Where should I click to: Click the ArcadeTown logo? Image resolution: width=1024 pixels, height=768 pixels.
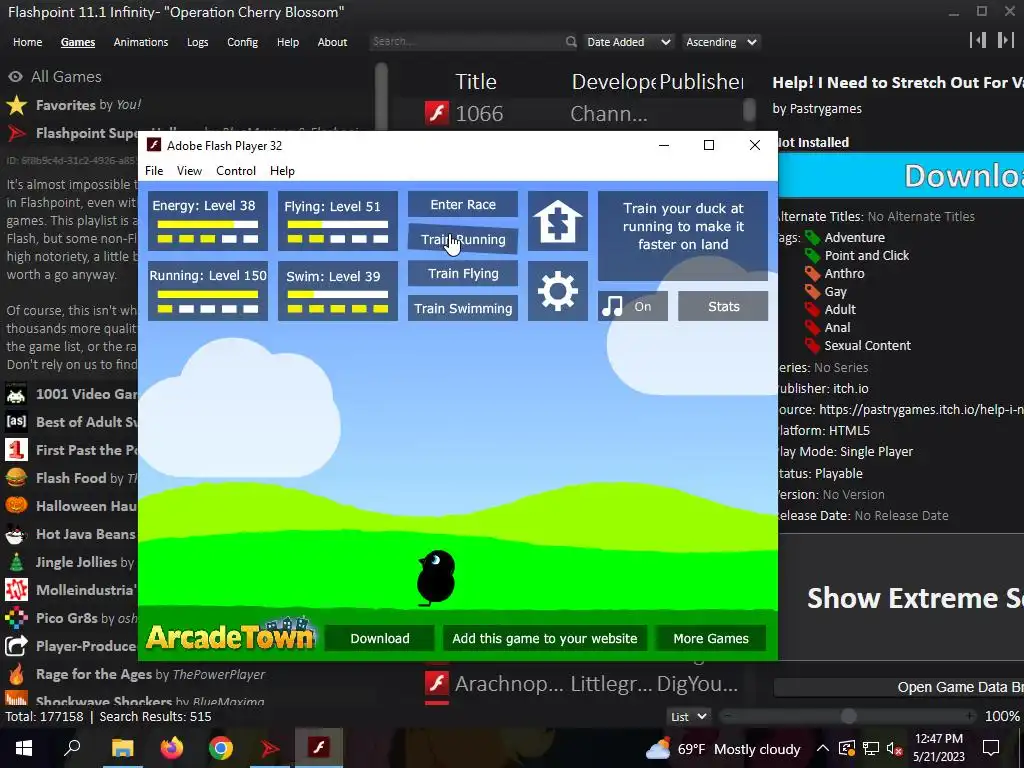point(230,635)
